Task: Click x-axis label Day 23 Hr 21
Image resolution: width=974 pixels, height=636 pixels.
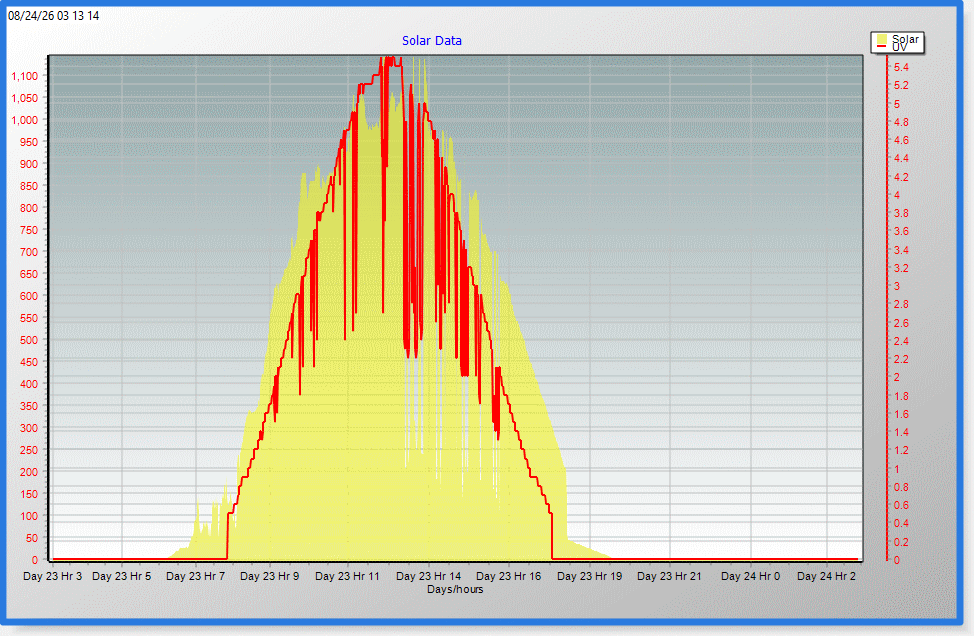Action: click(x=669, y=576)
